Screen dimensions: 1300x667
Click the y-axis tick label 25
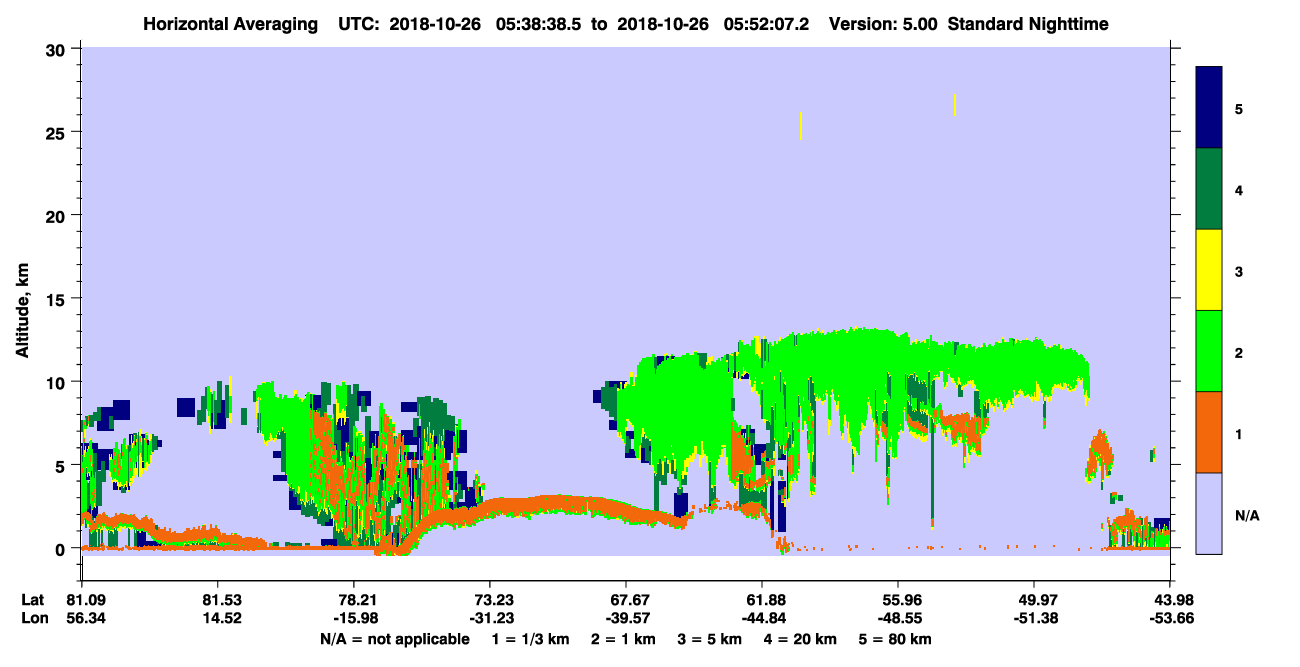point(56,132)
